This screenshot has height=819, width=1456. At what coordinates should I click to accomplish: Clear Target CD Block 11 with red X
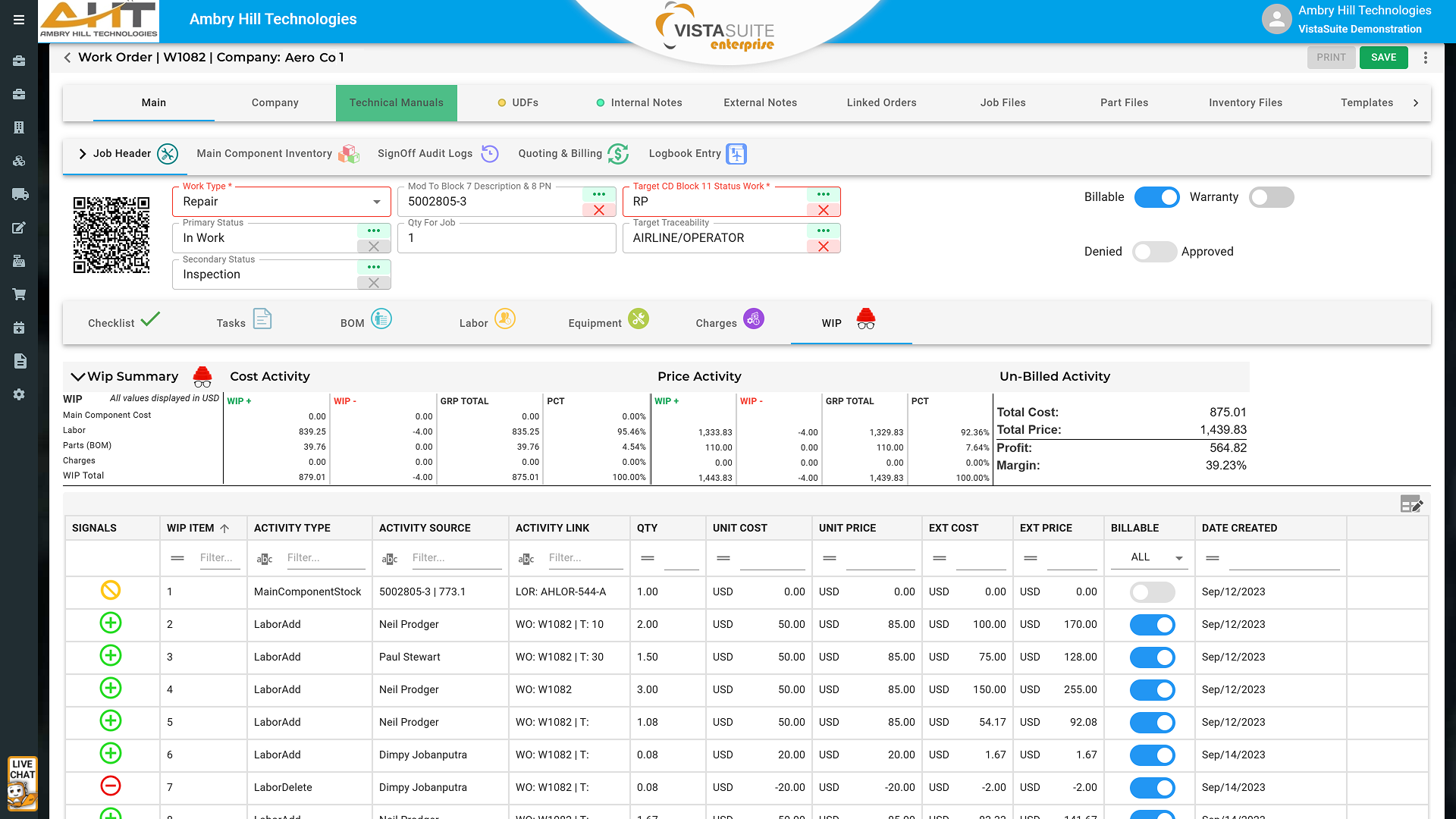pos(824,210)
